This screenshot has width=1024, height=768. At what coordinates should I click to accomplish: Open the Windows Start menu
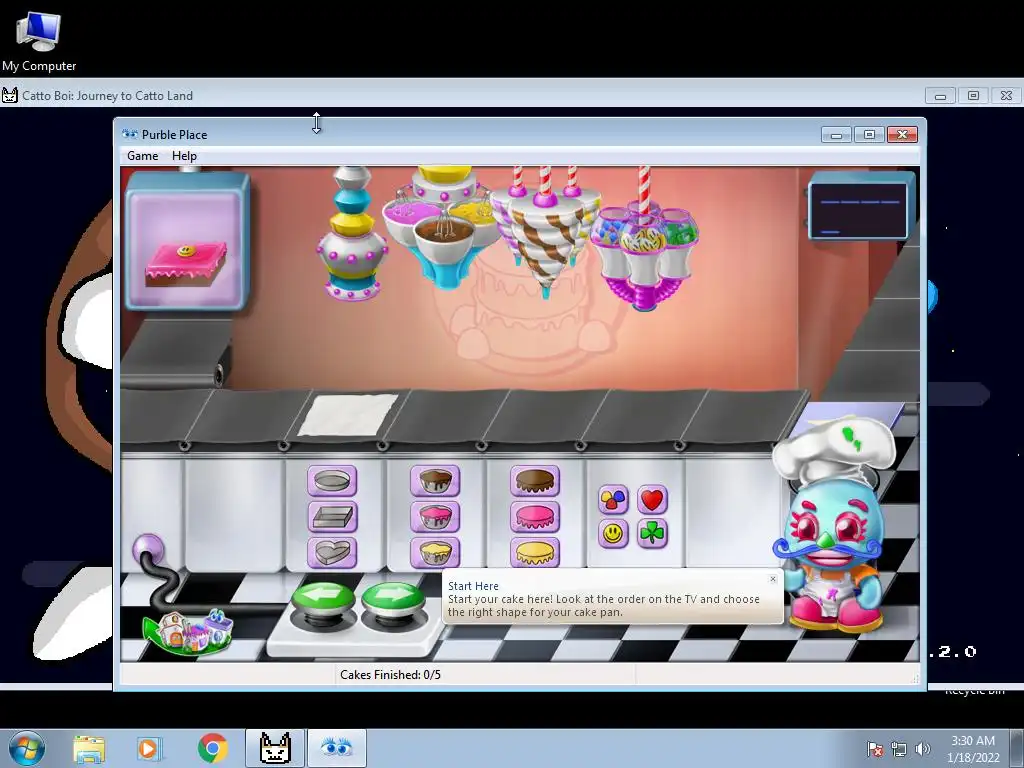pyautogui.click(x=26, y=748)
